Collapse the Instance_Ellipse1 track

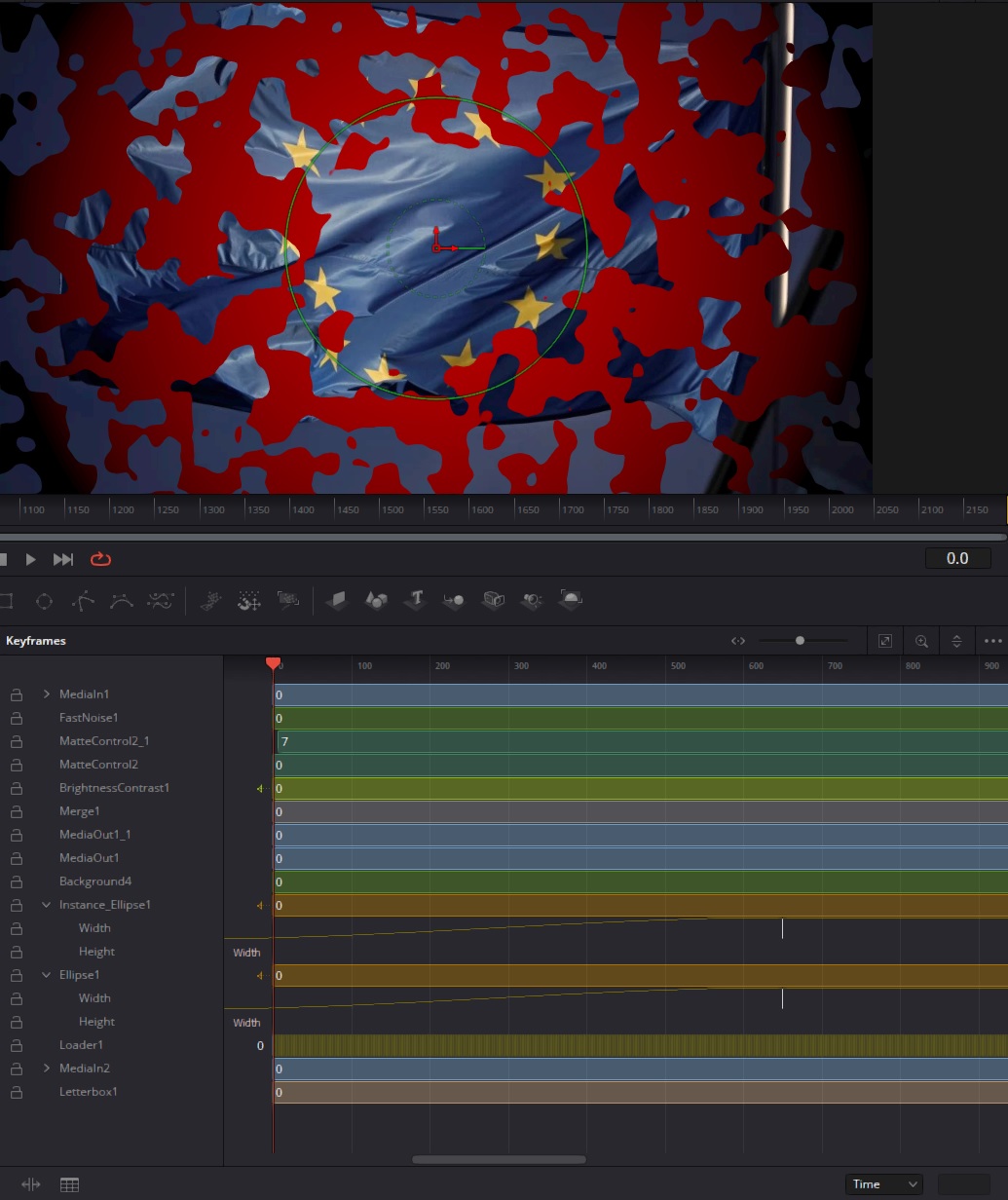[47, 905]
